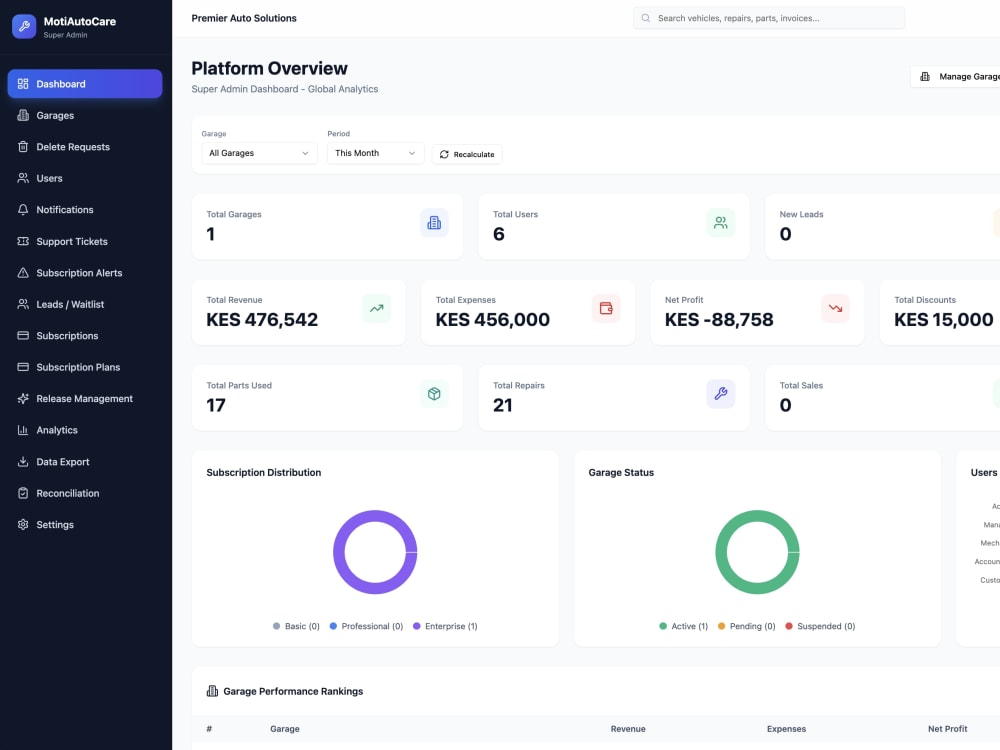Click the Settings gear icon in sidebar
The height and width of the screenshot is (750, 1000).
[23, 524]
